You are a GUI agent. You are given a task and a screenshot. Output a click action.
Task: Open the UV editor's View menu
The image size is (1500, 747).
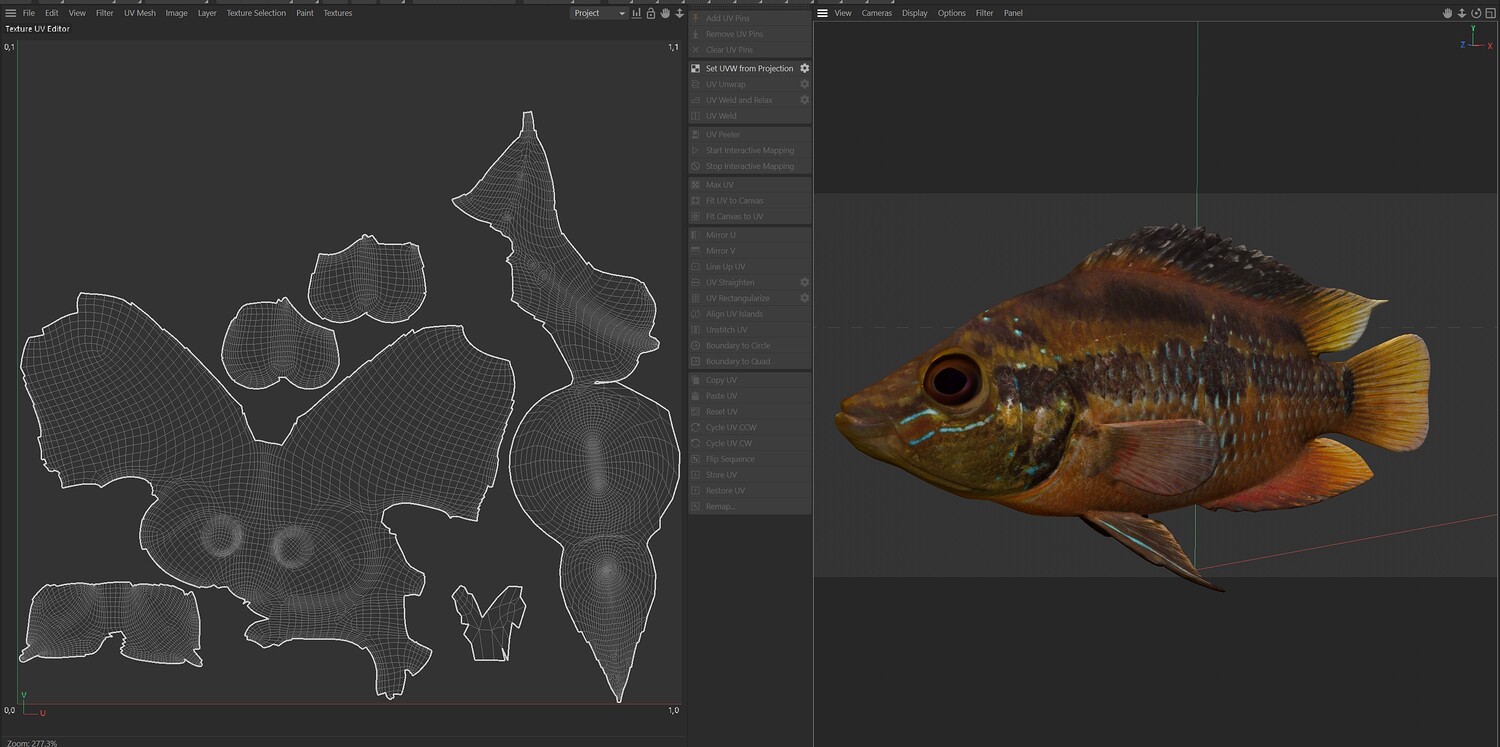point(77,13)
